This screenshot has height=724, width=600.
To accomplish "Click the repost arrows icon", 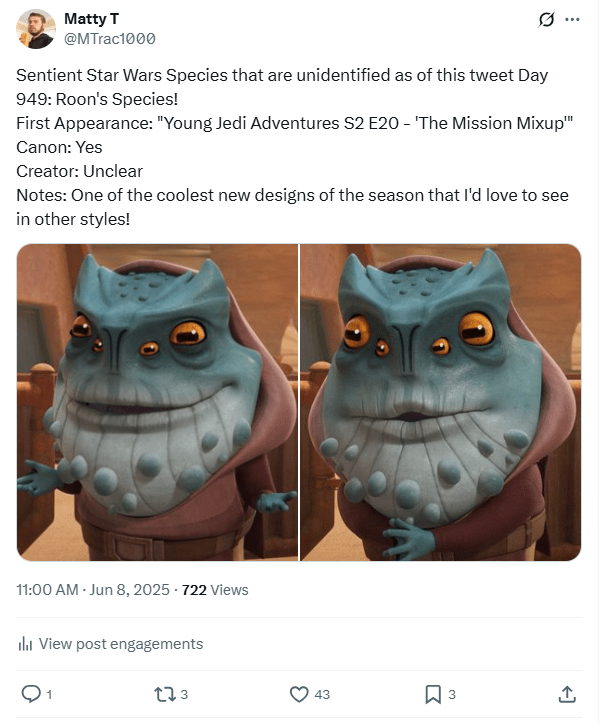I will tap(164, 694).
